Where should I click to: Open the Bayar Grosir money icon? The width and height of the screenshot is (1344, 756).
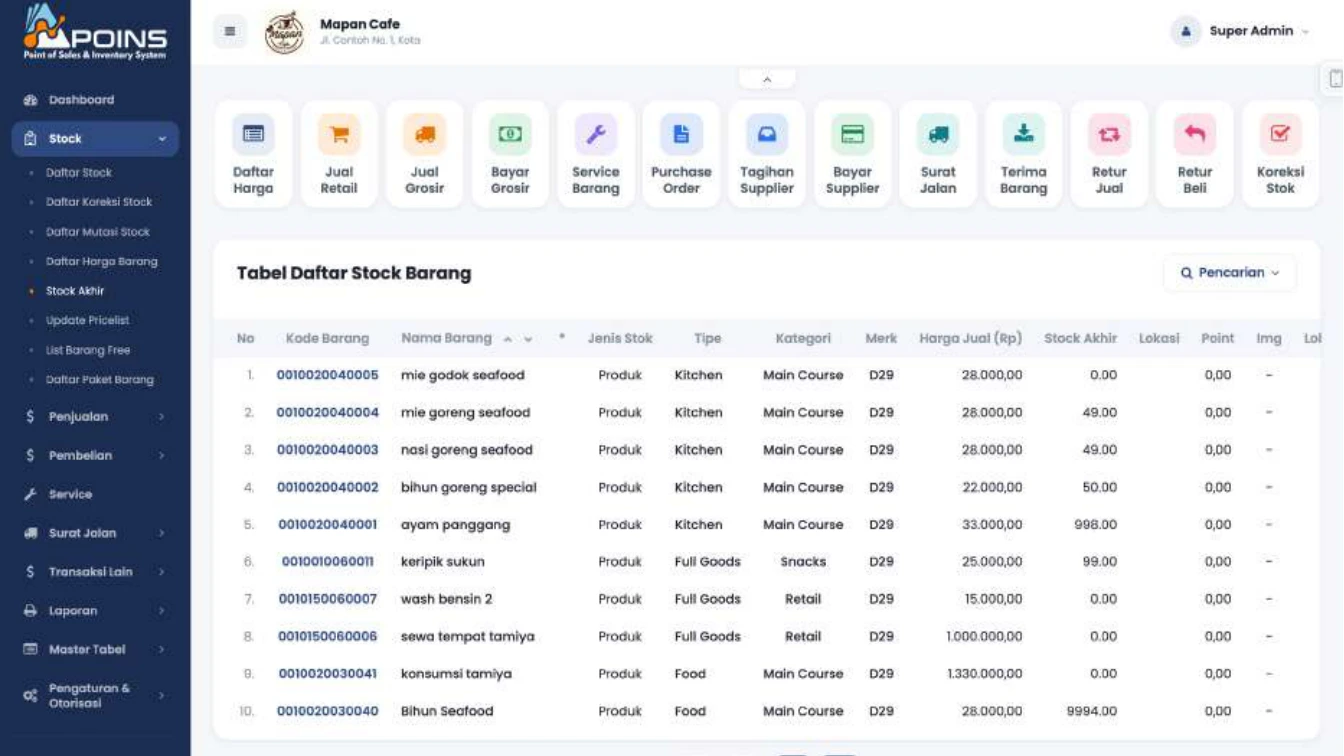tap(510, 134)
